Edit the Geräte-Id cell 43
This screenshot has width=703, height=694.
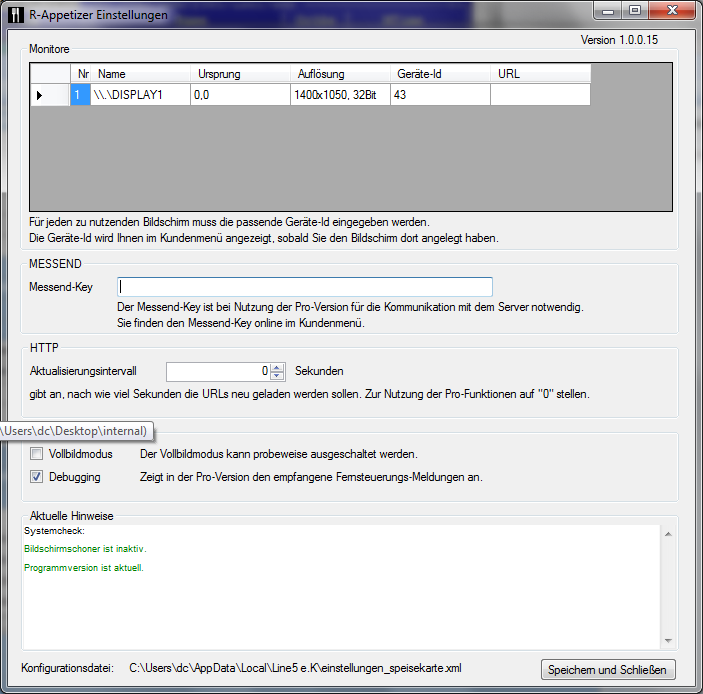coord(440,95)
